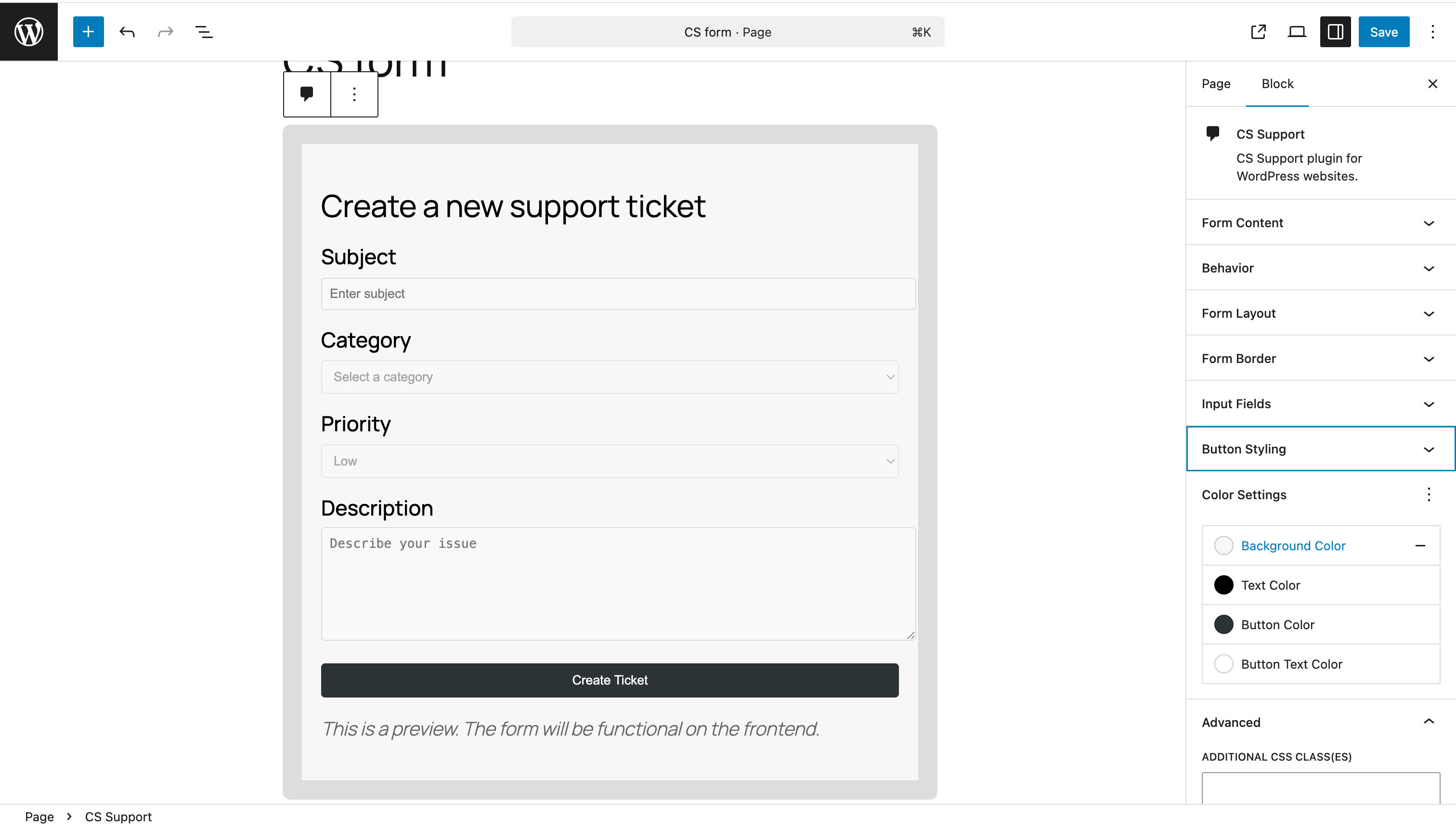Switch to the Page tab
The image size is (1456, 828).
(x=1216, y=84)
